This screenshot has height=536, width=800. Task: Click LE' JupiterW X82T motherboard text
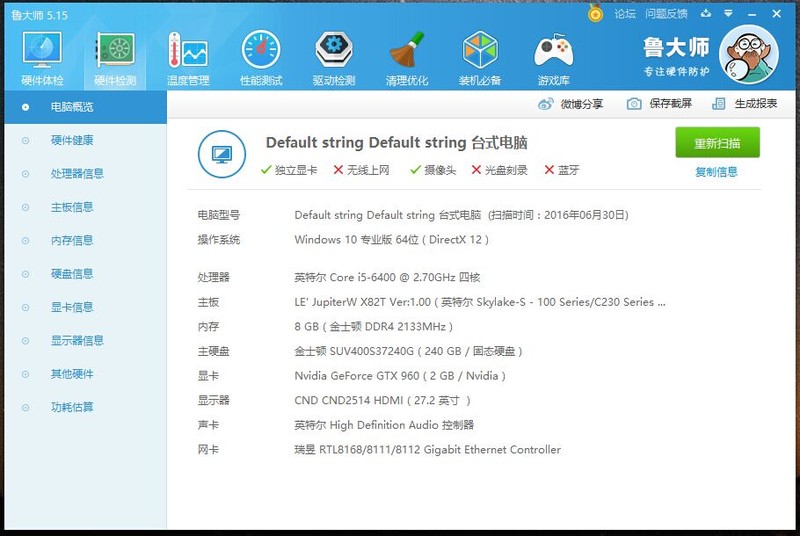[480, 302]
